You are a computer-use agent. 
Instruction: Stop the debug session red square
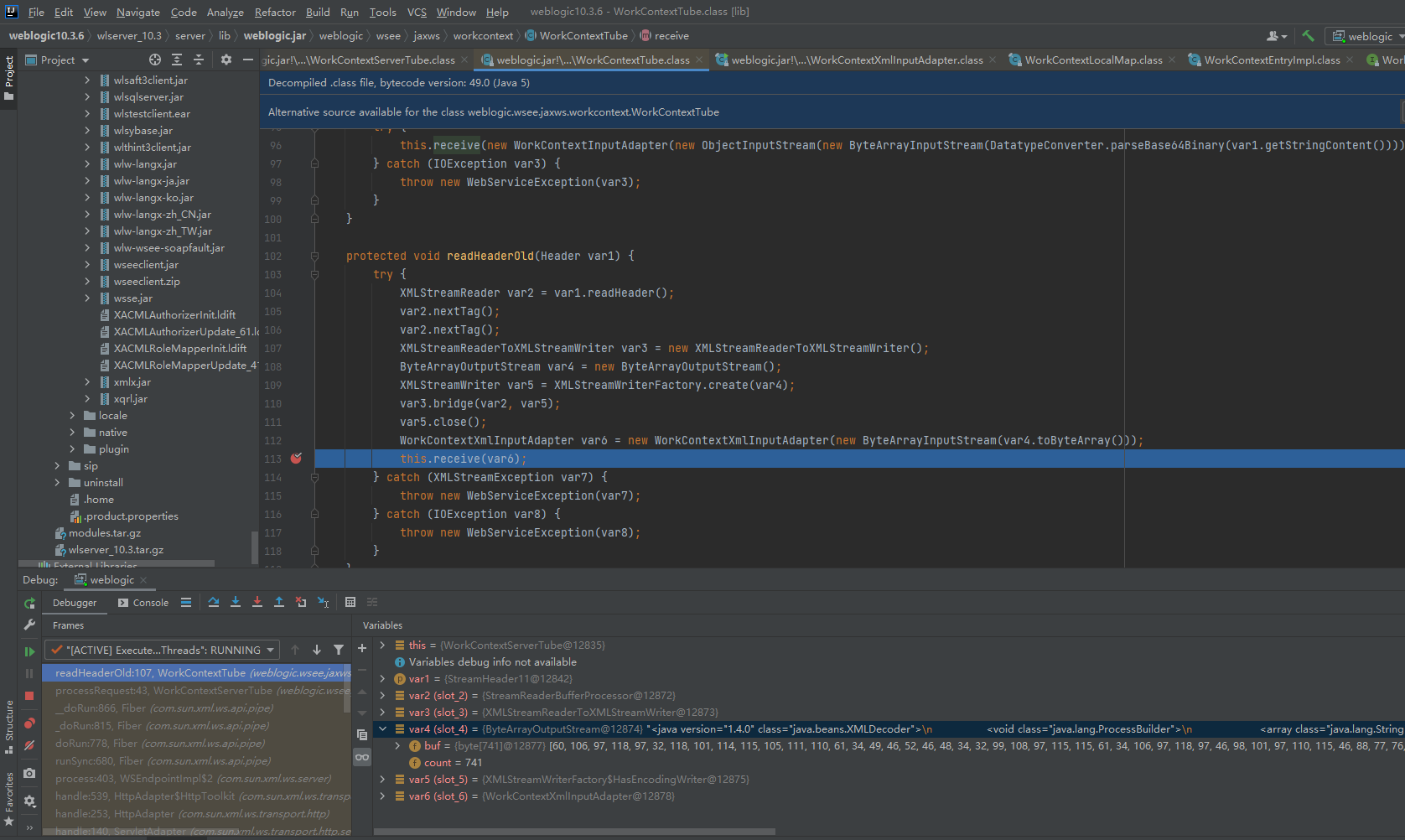pos(29,696)
